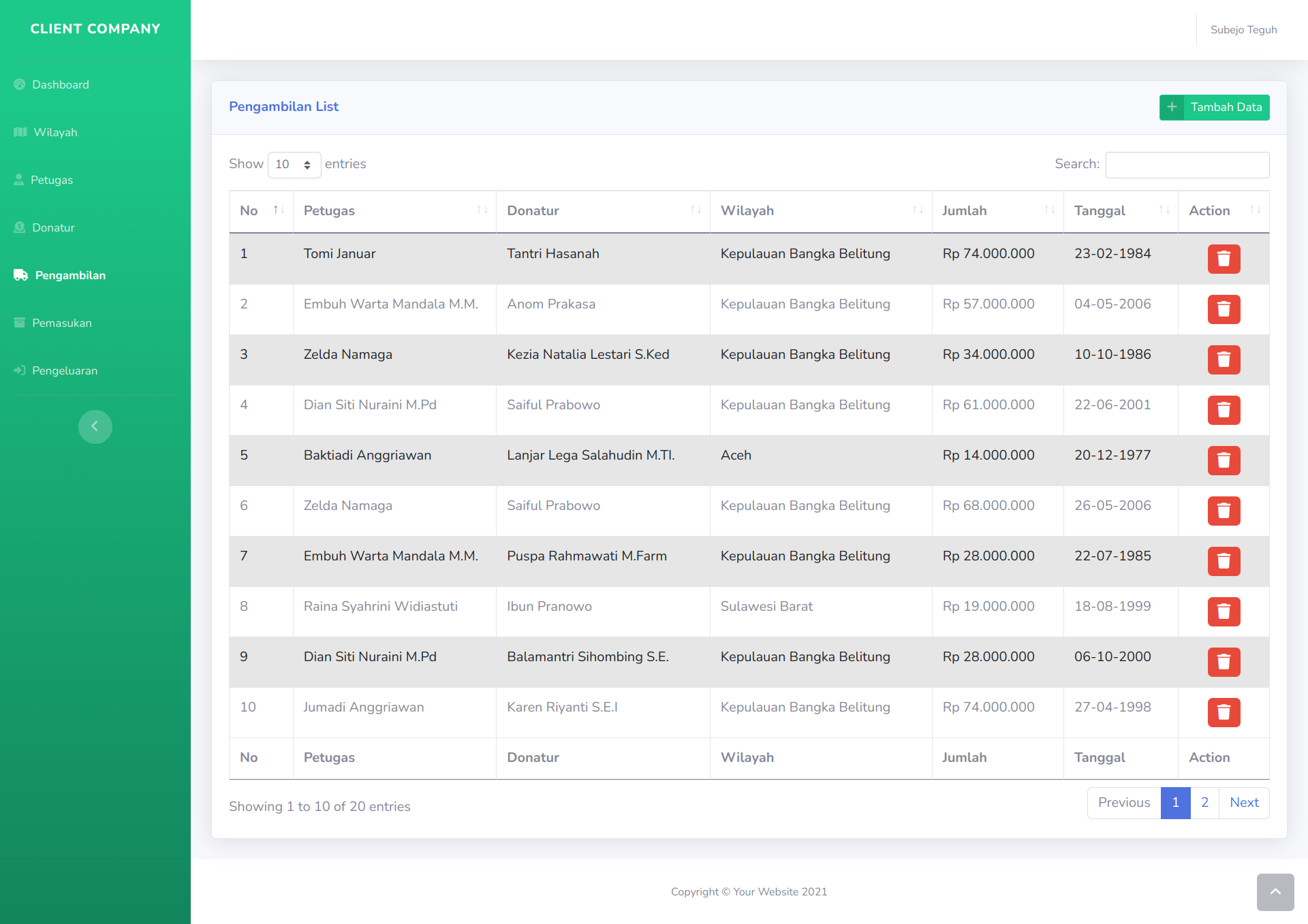Screen dimensions: 1308x924
Task: Click the Wilayah map icon in sidebar
Action: point(20,132)
